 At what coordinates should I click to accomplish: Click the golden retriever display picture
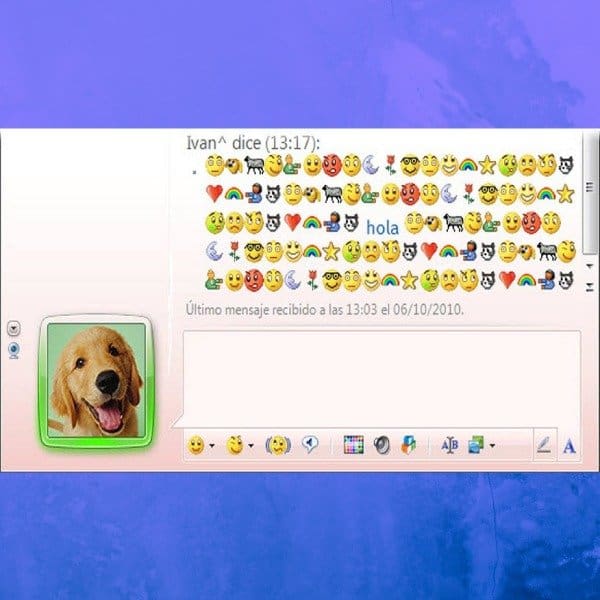pos(96,380)
